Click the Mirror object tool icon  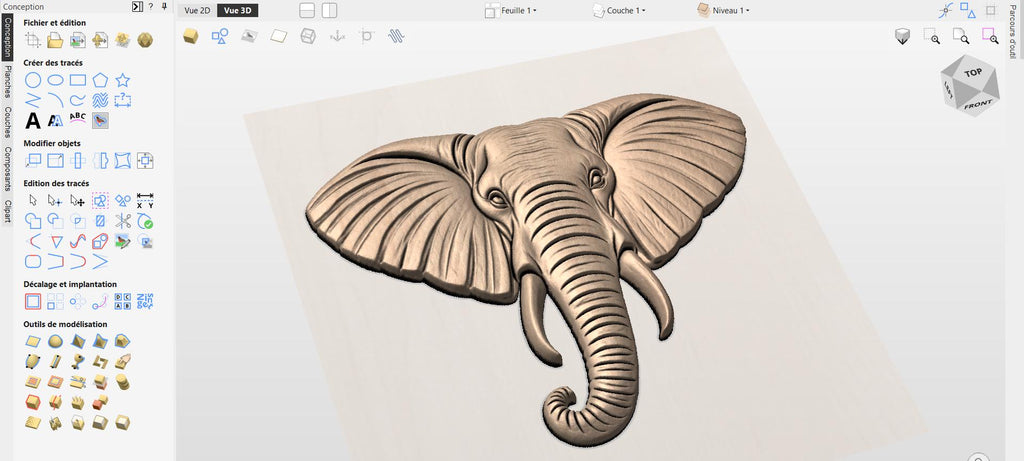(x=100, y=161)
